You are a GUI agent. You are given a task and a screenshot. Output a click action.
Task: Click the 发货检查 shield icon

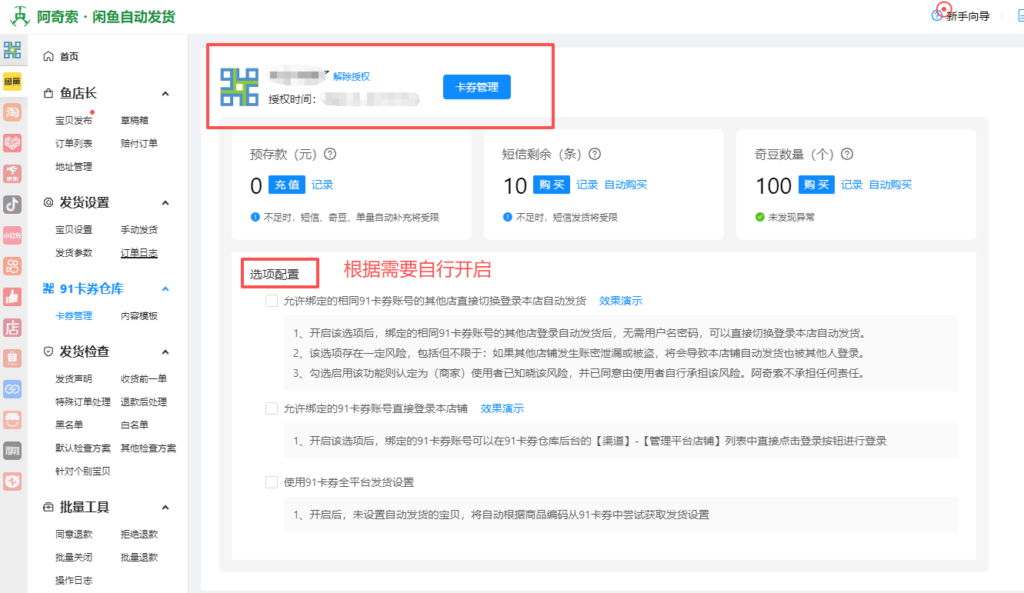pos(48,351)
